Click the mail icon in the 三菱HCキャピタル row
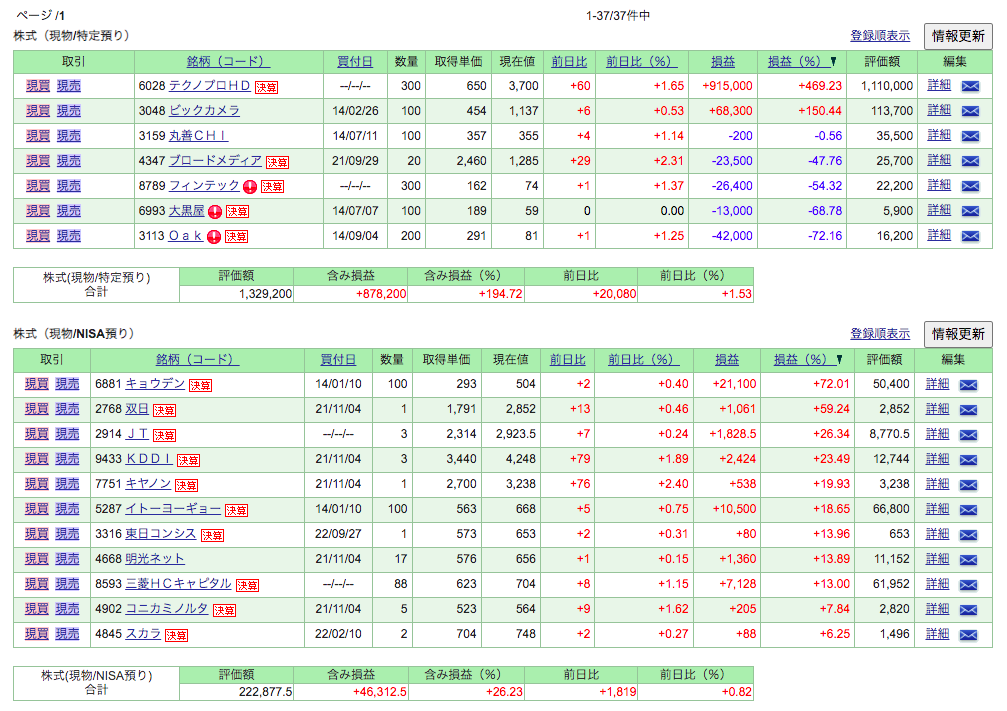1007x711 pixels. point(968,585)
